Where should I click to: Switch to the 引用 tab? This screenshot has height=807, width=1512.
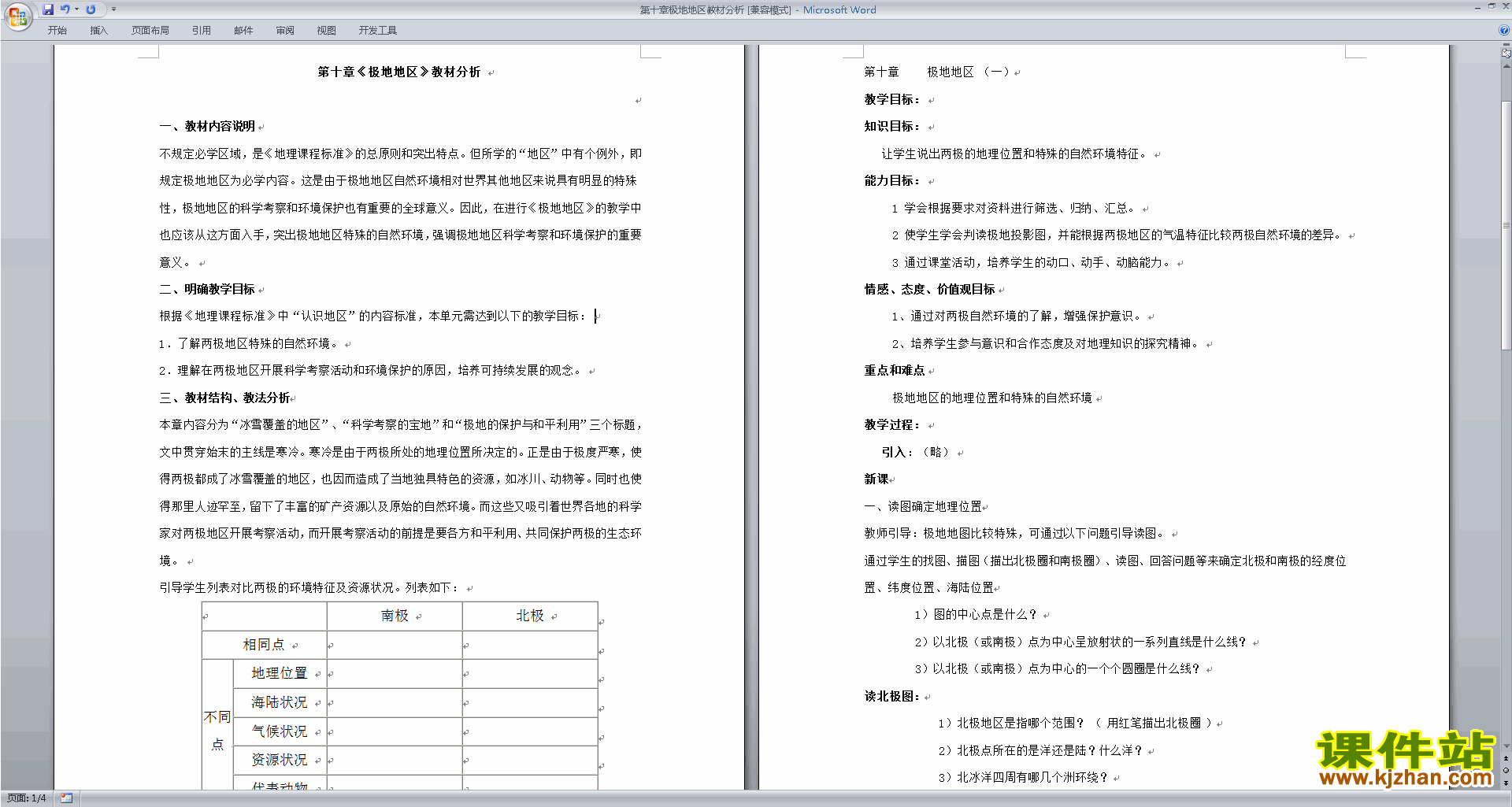[x=202, y=31]
